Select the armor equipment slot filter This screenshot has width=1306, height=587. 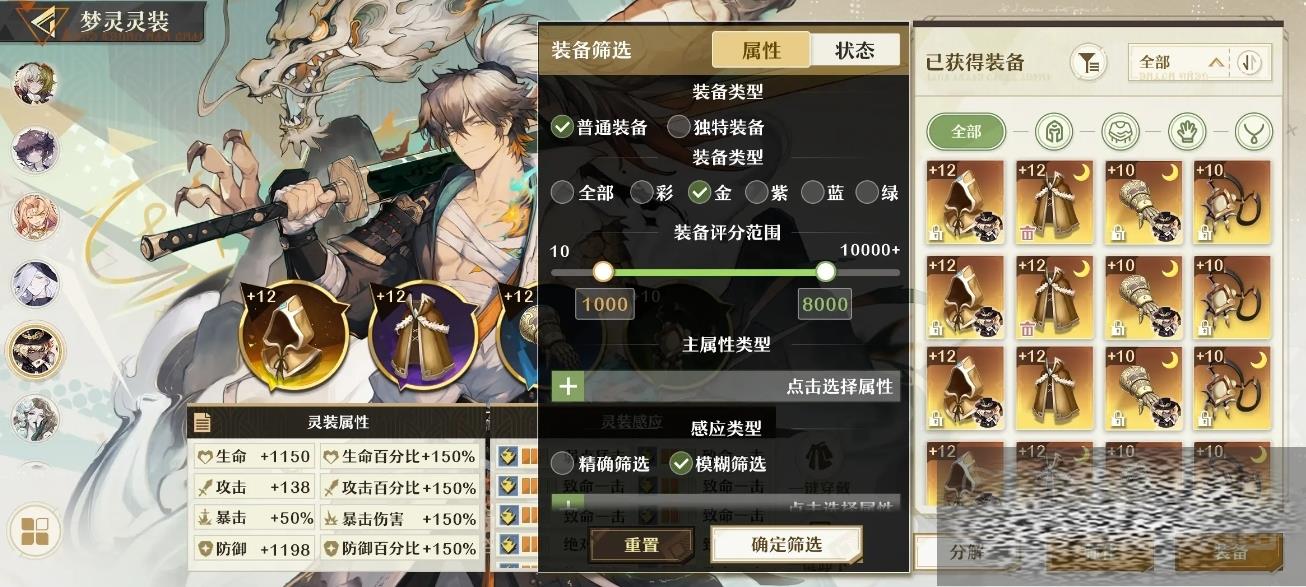point(1120,131)
